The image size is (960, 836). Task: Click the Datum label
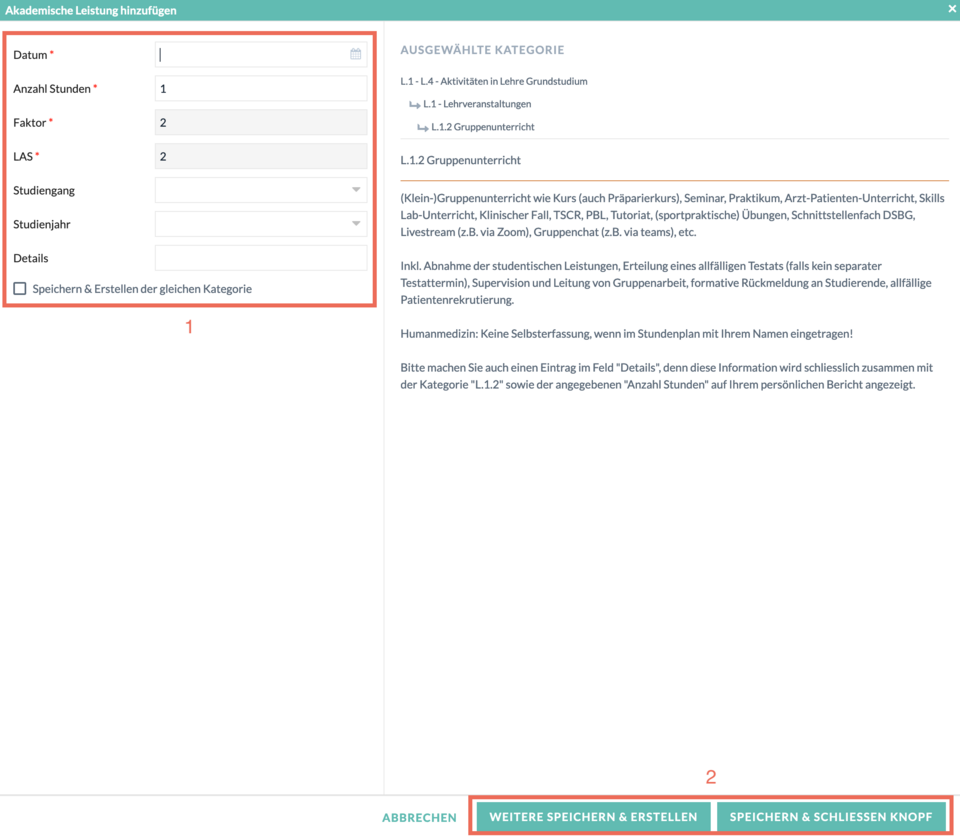coord(30,55)
